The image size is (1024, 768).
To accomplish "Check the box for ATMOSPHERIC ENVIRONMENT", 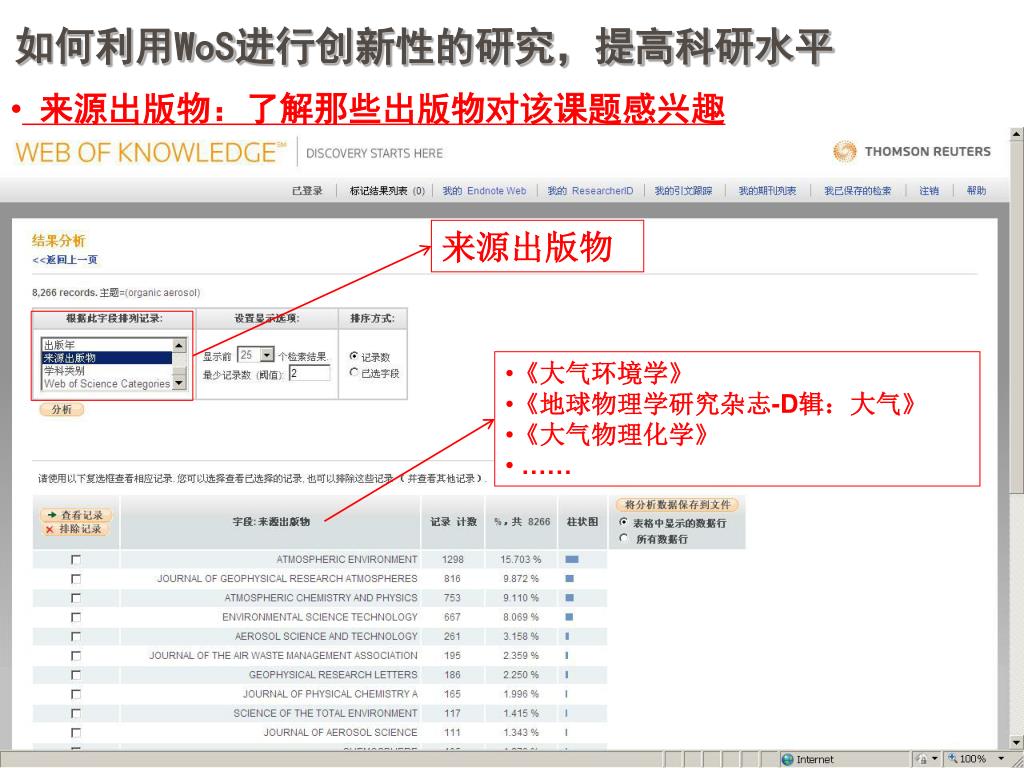I will tap(76, 560).
